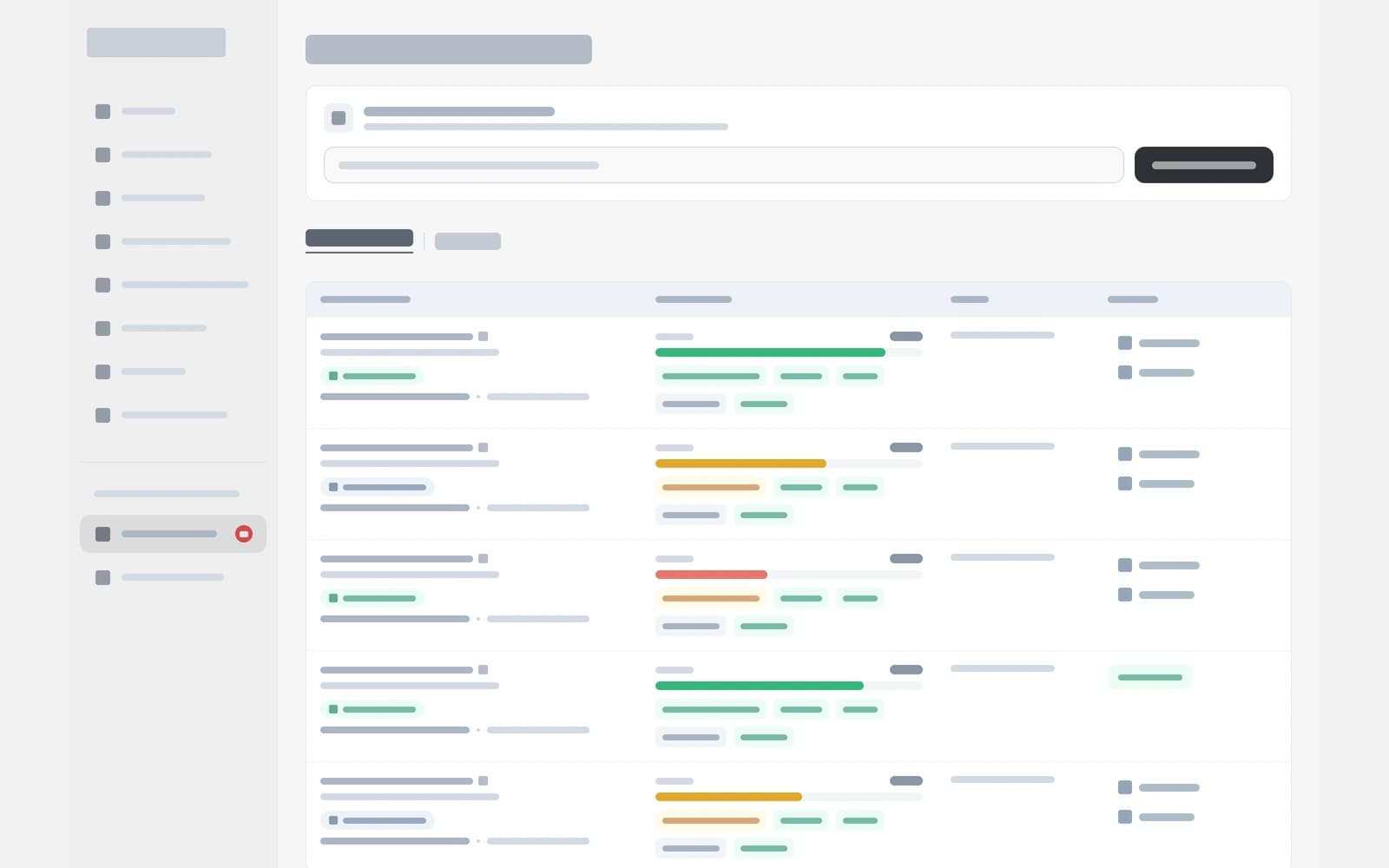The height and width of the screenshot is (868, 1389).
Task: Click the lower action icon in the first table row
Action: tap(1125, 372)
